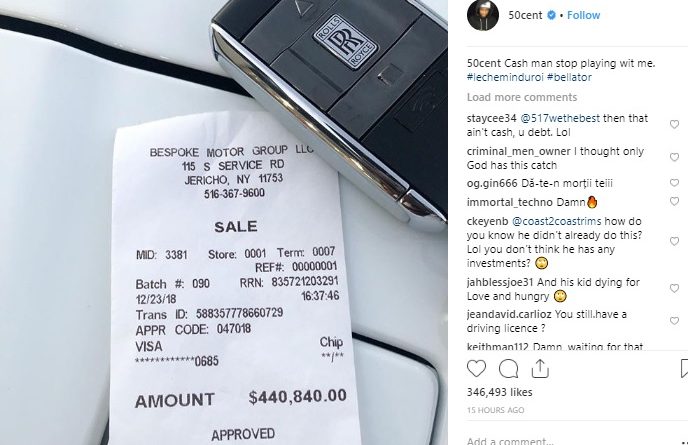Open 50cent profile picture
The height and width of the screenshot is (445, 688).
click(483, 15)
